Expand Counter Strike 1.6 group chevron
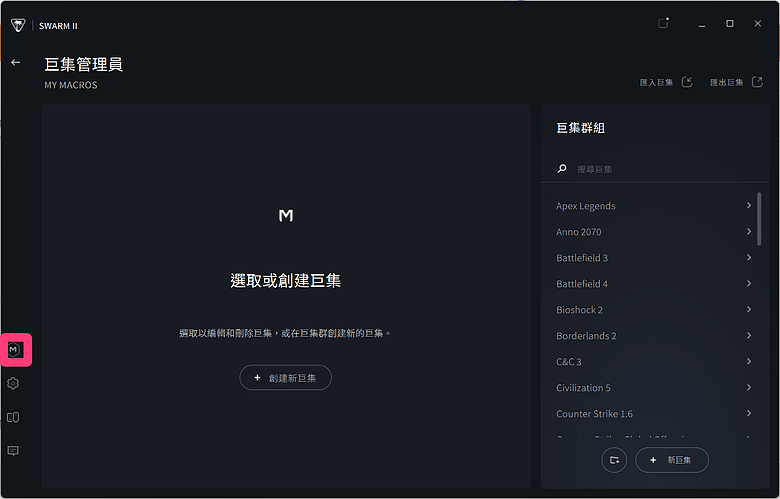Image resolution: width=780 pixels, height=499 pixels. (x=749, y=413)
